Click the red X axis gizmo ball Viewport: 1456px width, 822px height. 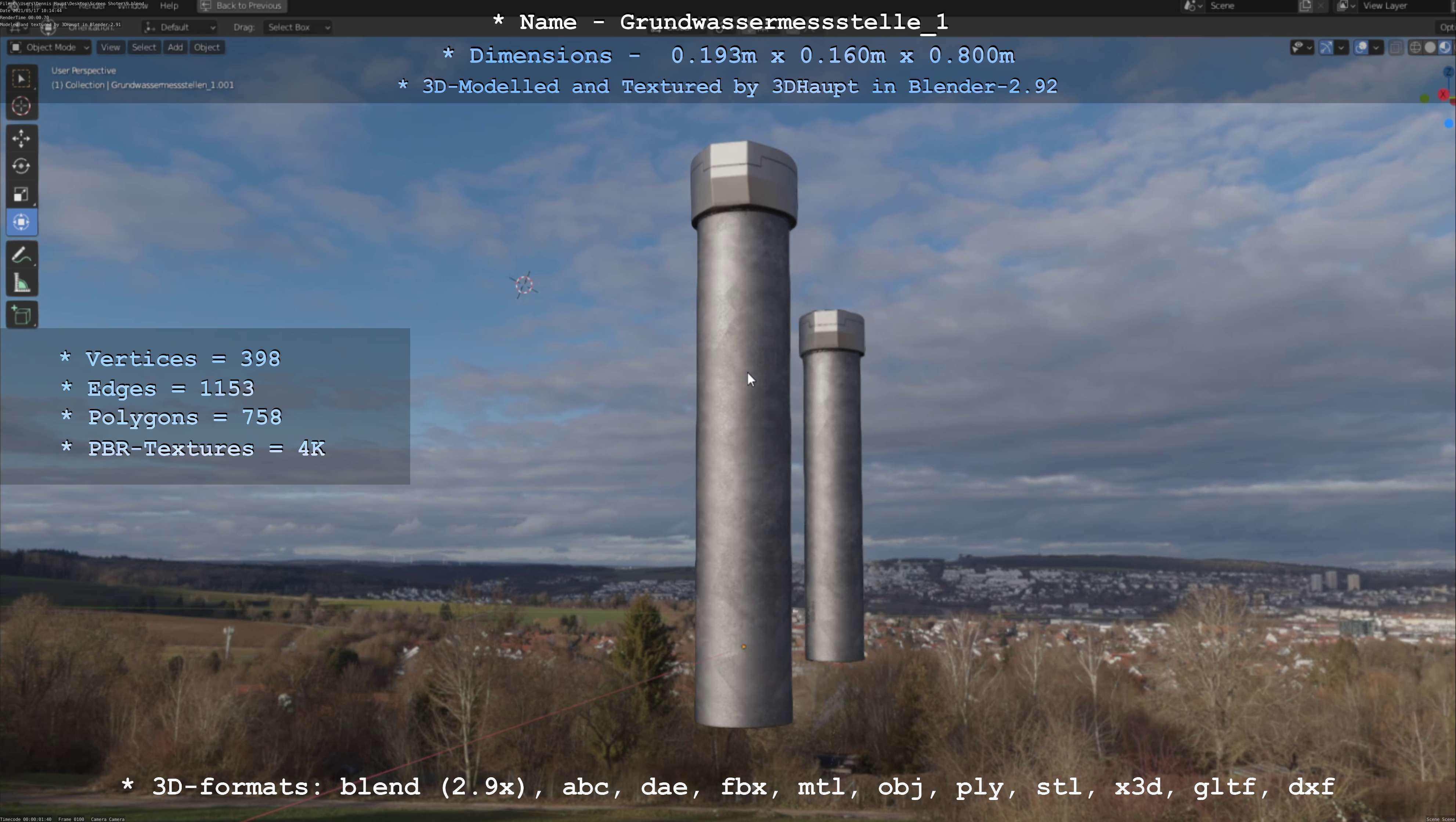click(1444, 95)
